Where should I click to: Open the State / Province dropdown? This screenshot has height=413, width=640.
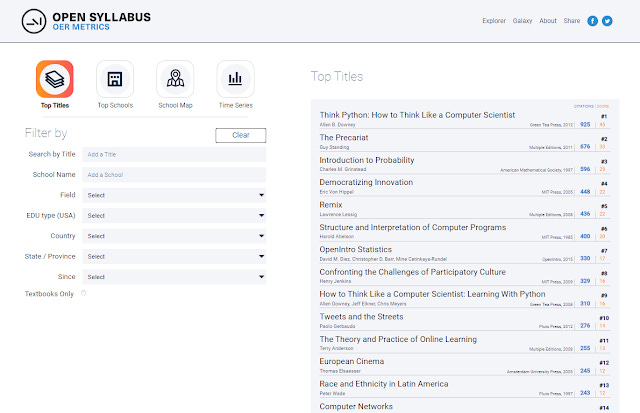(x=174, y=256)
